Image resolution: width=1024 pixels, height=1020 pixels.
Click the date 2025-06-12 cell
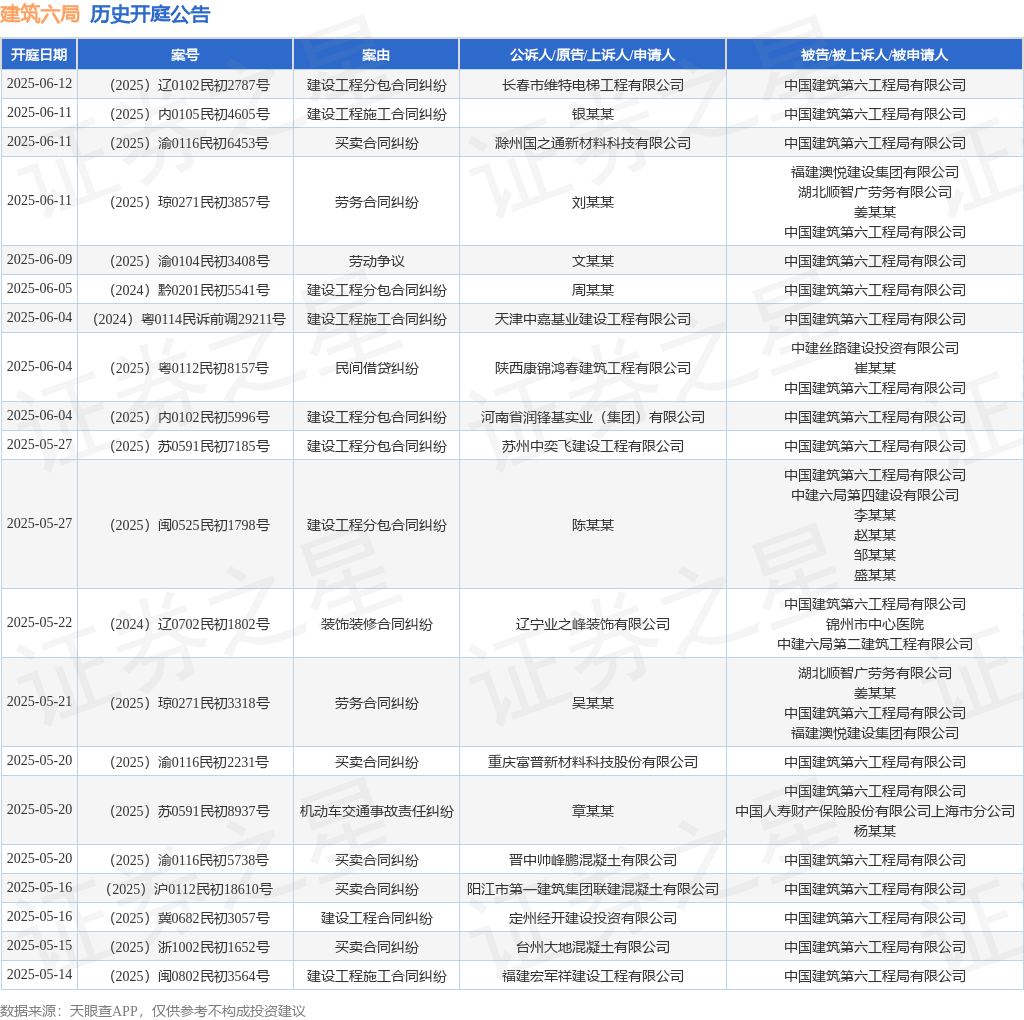[39, 84]
